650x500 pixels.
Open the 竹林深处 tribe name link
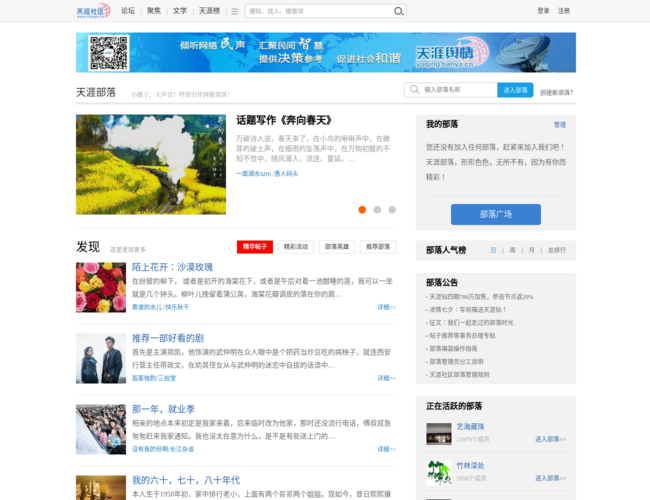coord(470,466)
